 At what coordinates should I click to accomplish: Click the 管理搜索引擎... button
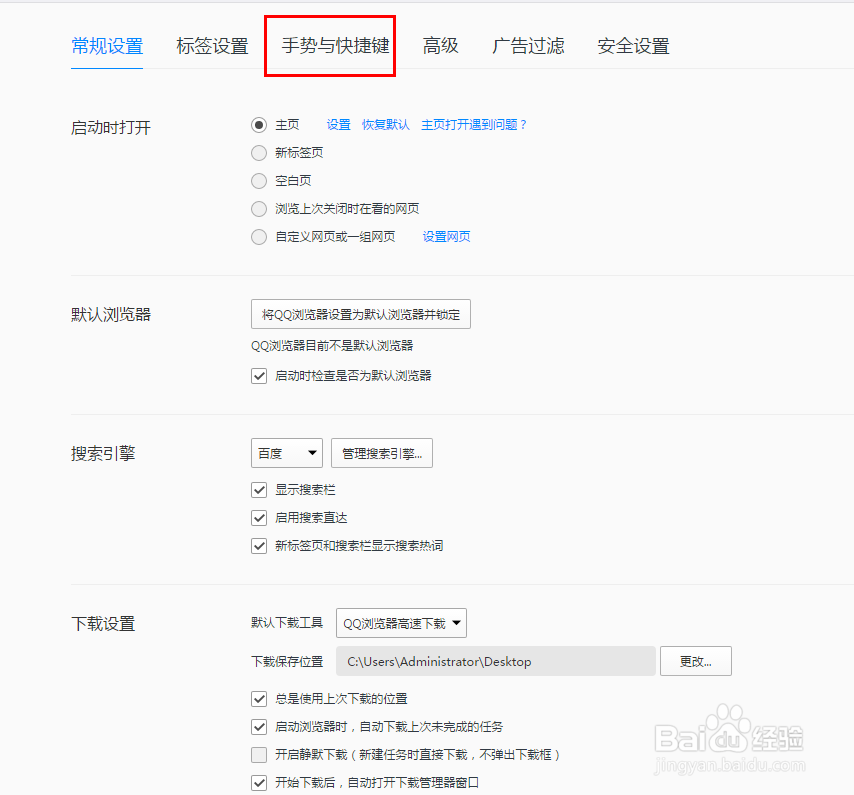(382, 453)
